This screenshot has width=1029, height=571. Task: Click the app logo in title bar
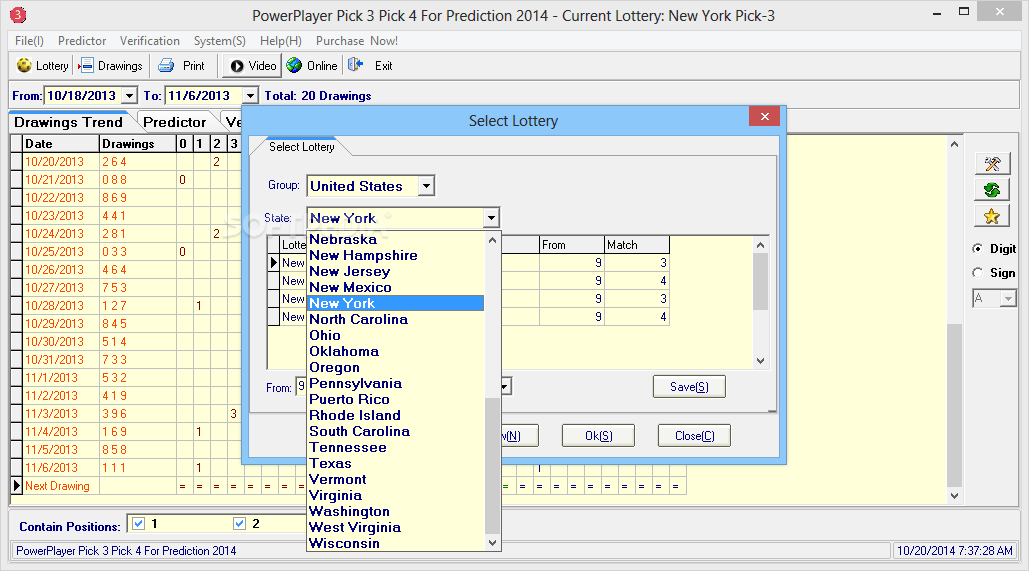click(x=18, y=14)
